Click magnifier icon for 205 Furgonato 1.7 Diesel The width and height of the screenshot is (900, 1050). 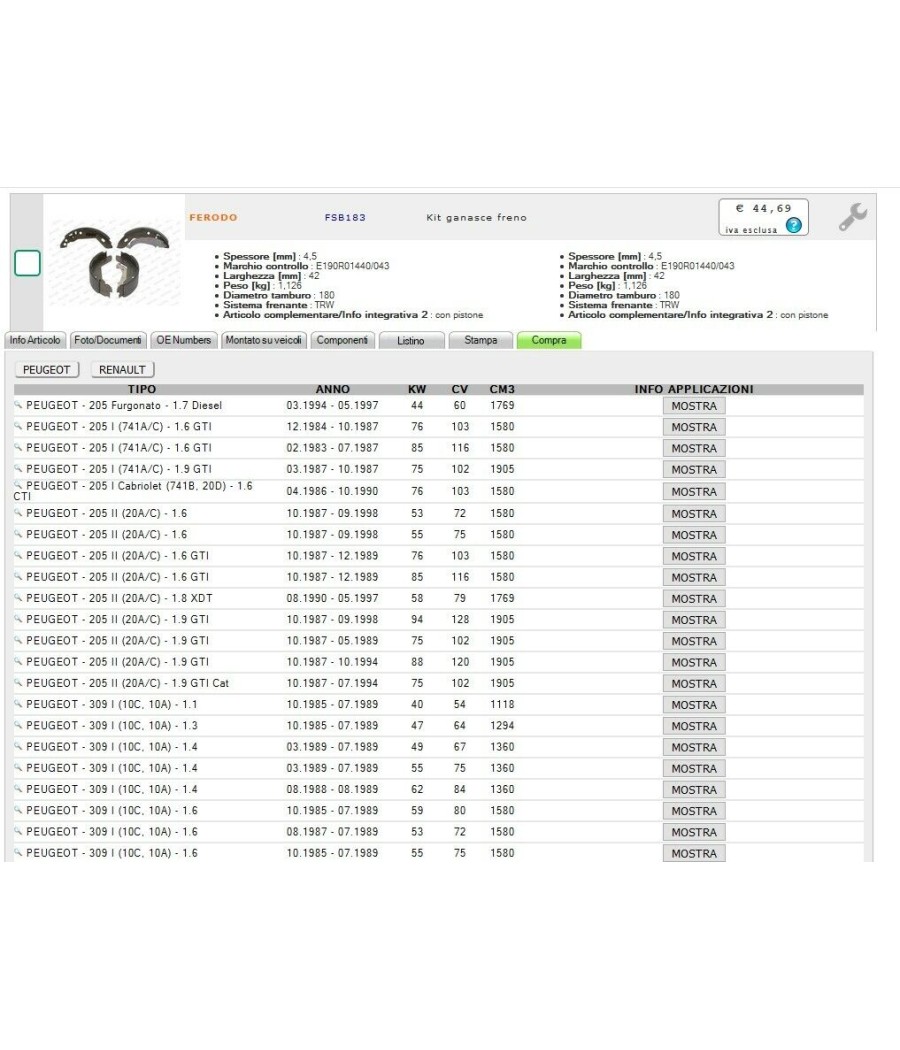[18, 404]
